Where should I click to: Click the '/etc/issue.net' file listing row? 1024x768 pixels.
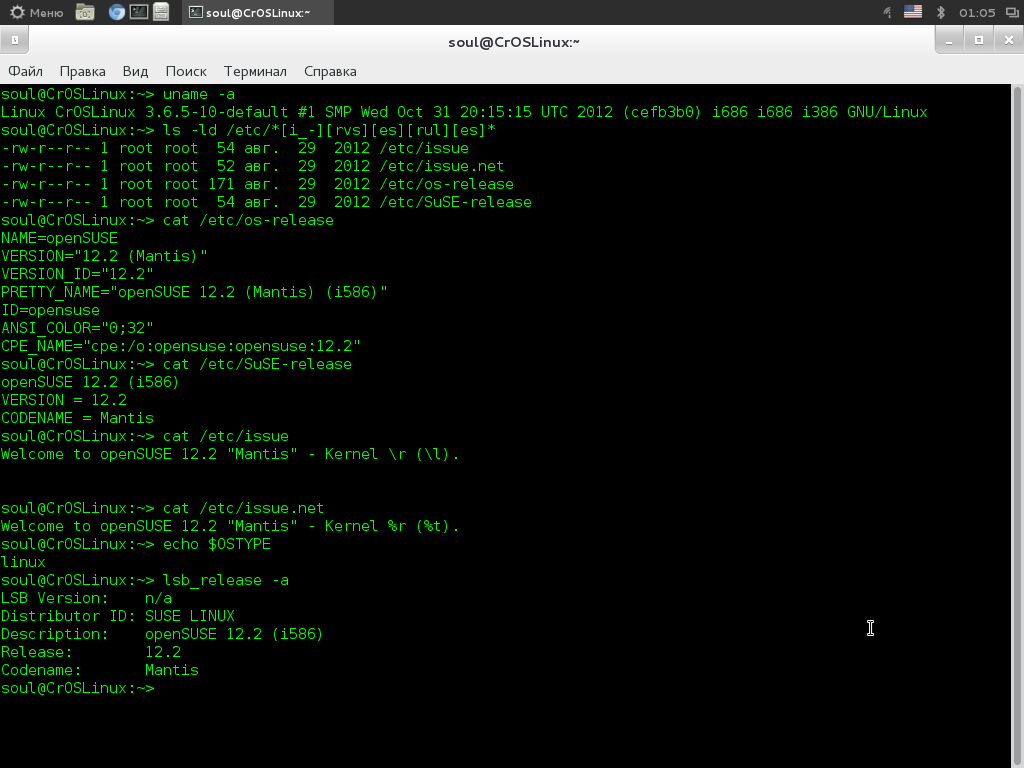point(253,167)
